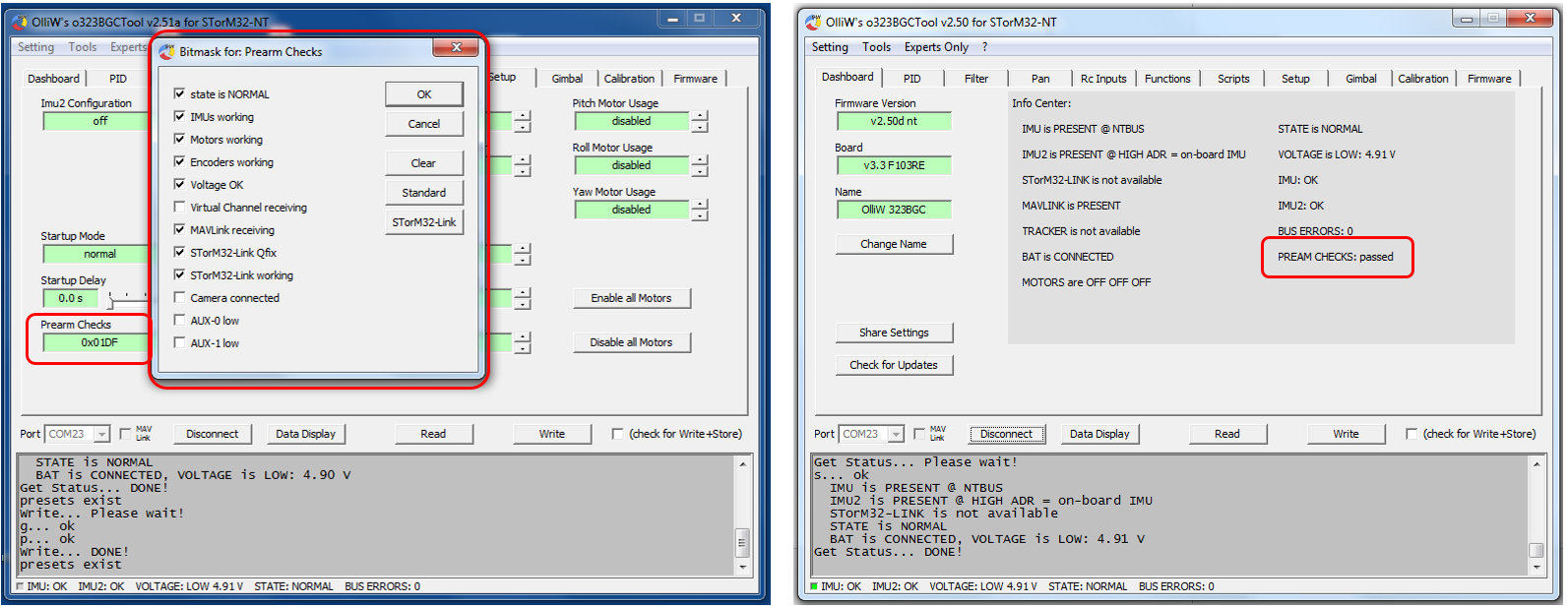Open the Scripts tab

click(1232, 79)
